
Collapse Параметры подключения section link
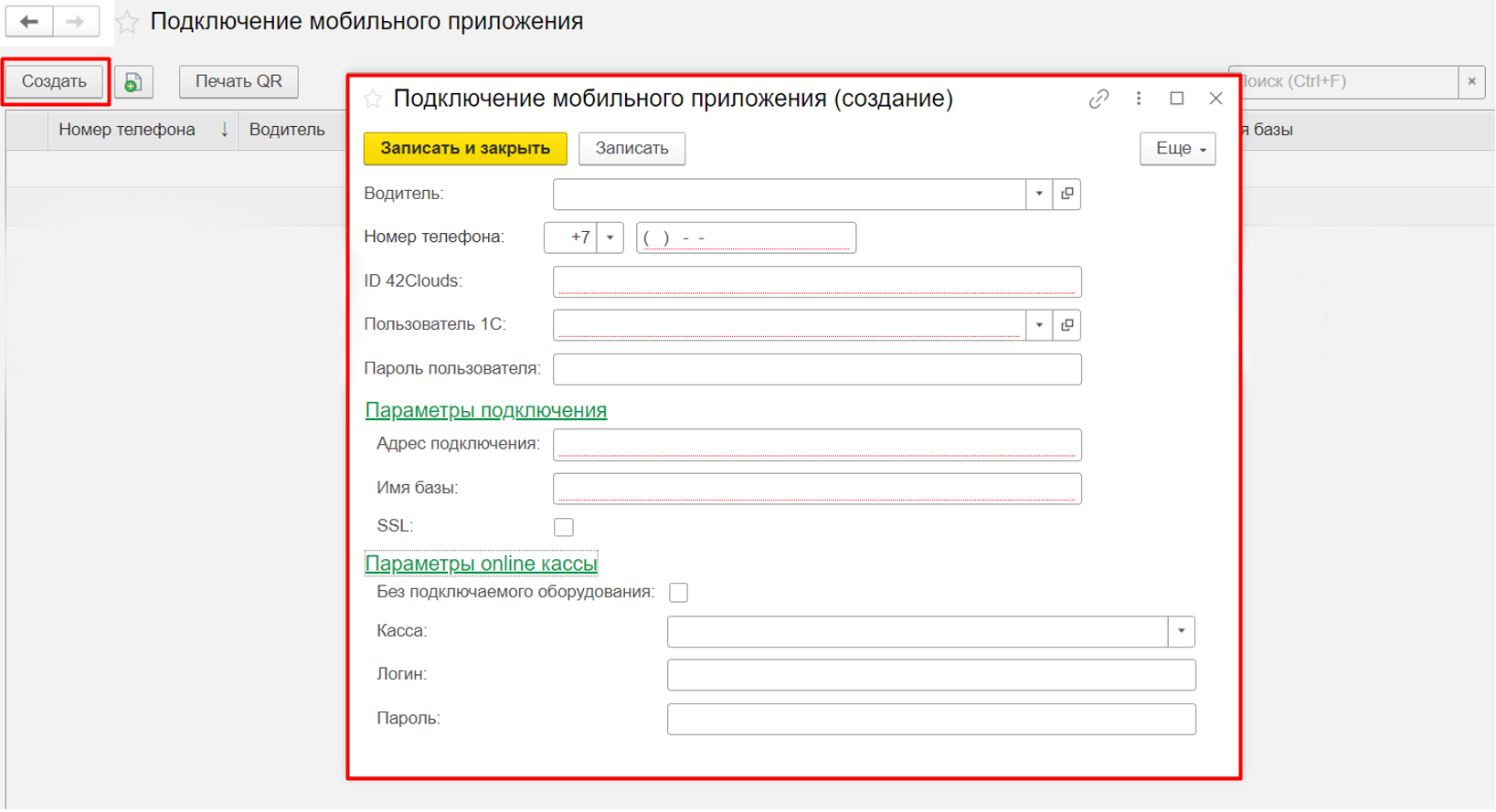tap(486, 411)
